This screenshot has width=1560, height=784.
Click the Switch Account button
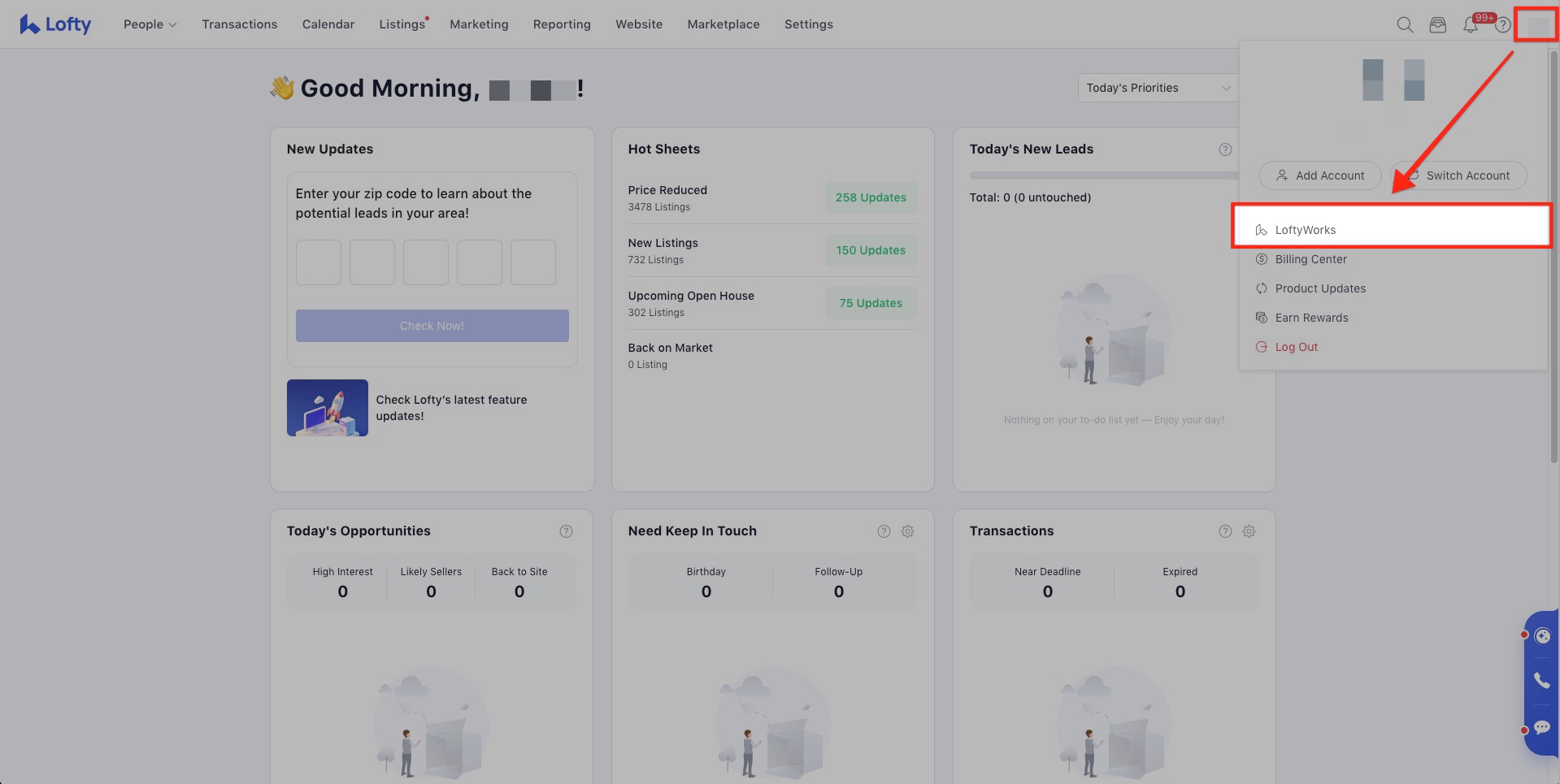(x=1459, y=175)
